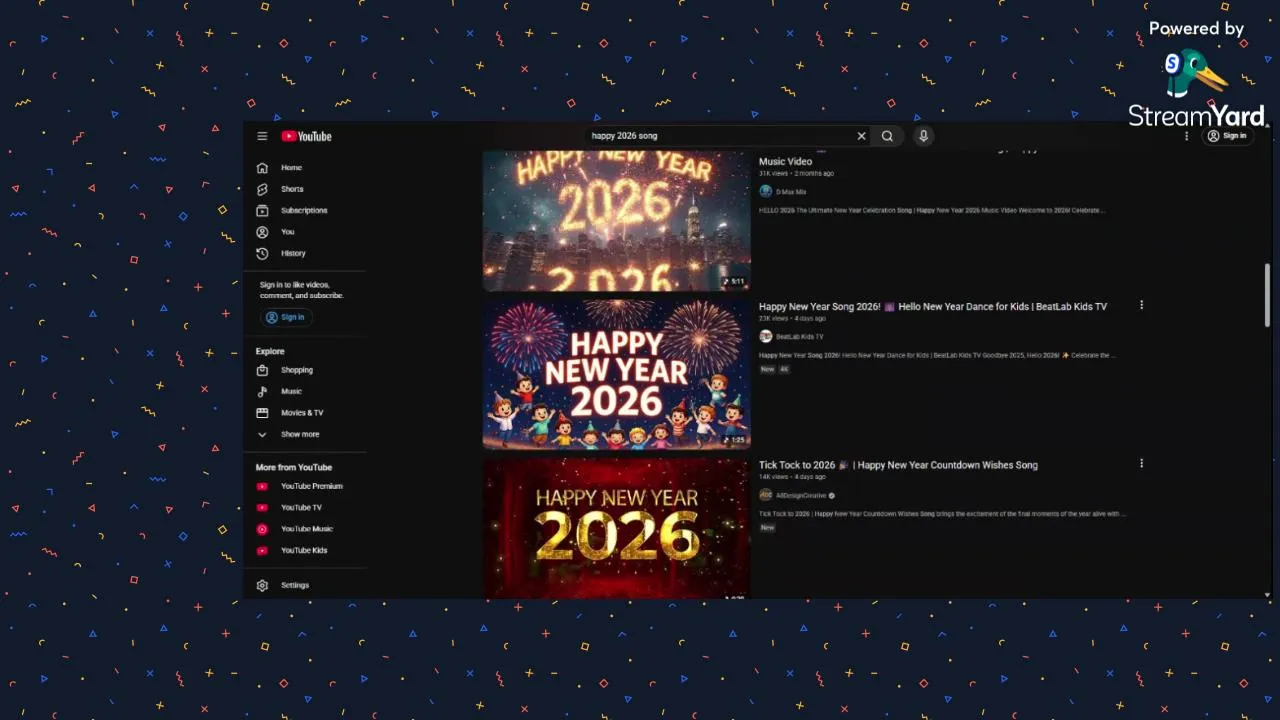Open AllDesignCreative channel name
The image size is (1280, 720).
[801, 495]
